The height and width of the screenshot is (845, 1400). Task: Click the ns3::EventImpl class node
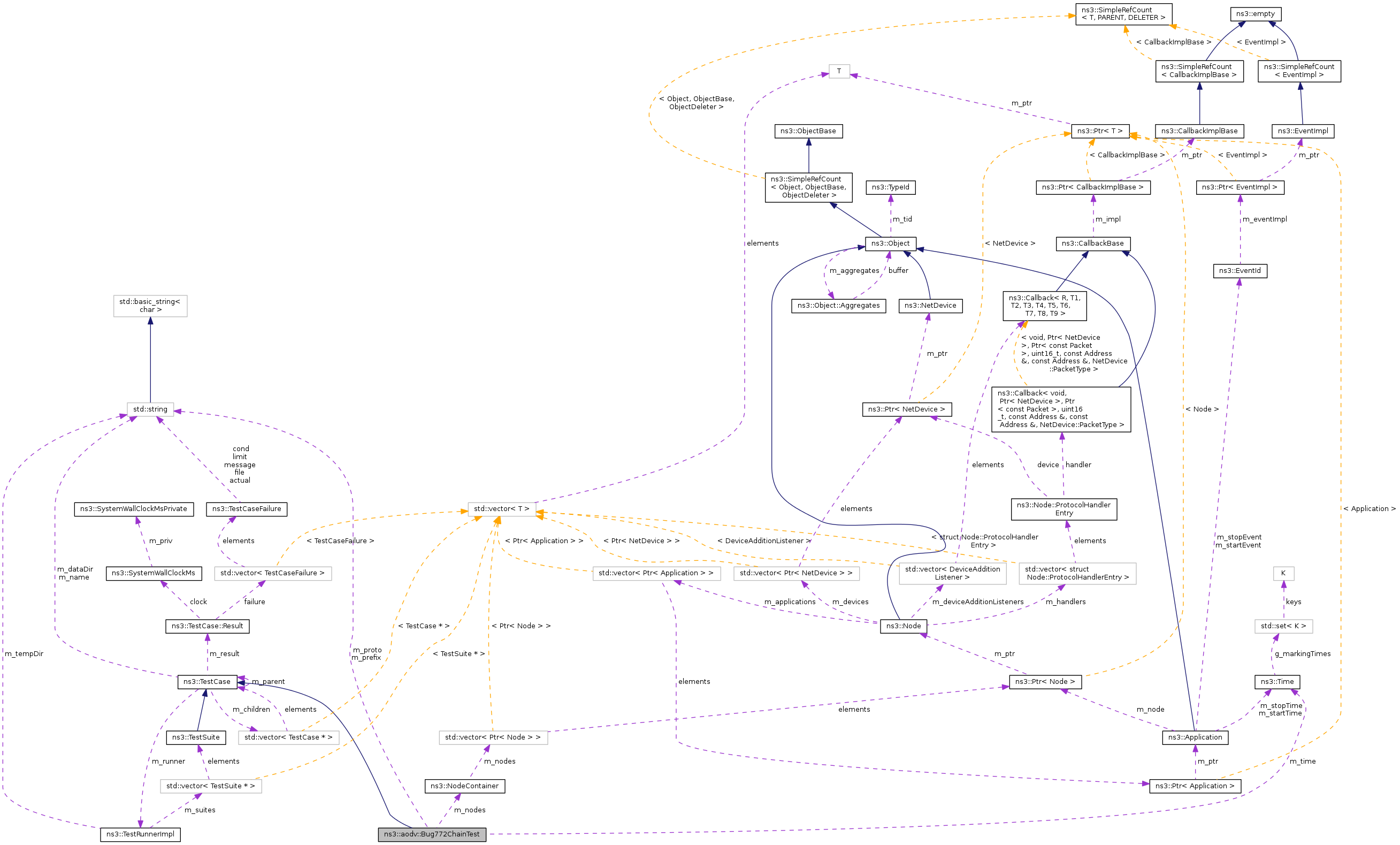coord(1303,131)
